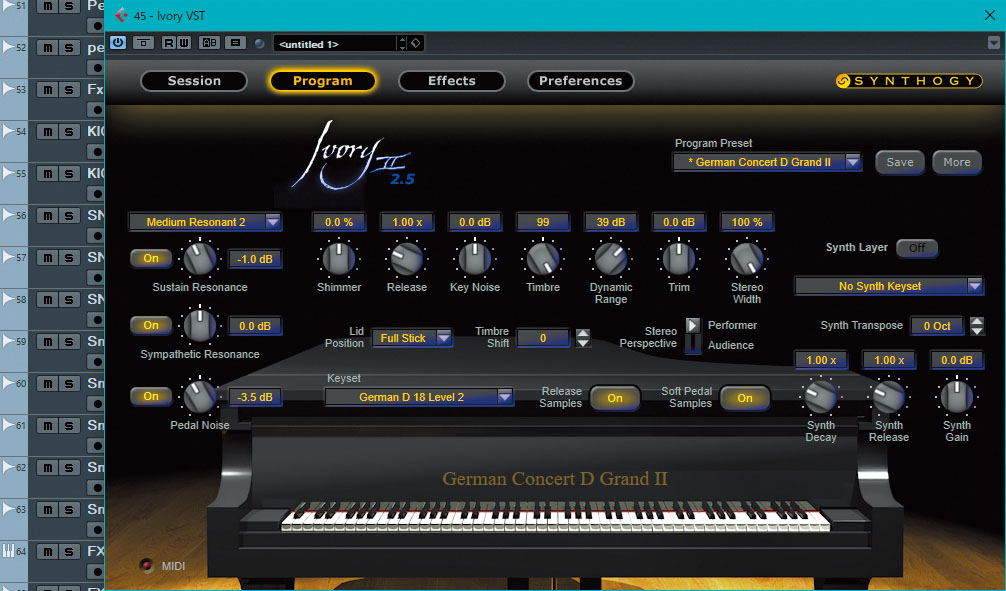Image resolution: width=1006 pixels, height=591 pixels.
Task: Open Lid Position Full Stick dropdown
Action: pyautogui.click(x=412, y=338)
